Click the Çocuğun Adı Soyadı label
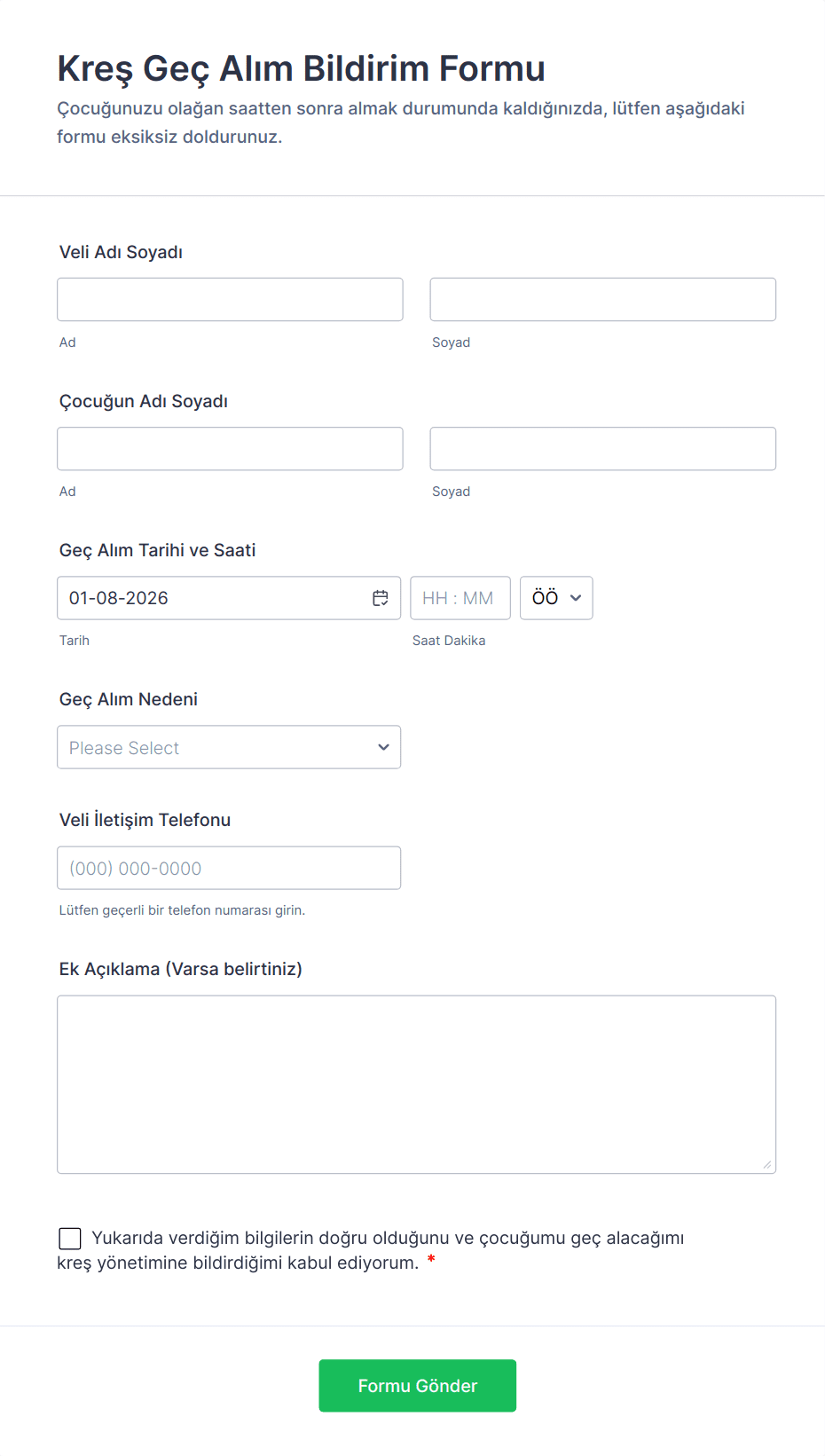 pyautogui.click(x=144, y=401)
